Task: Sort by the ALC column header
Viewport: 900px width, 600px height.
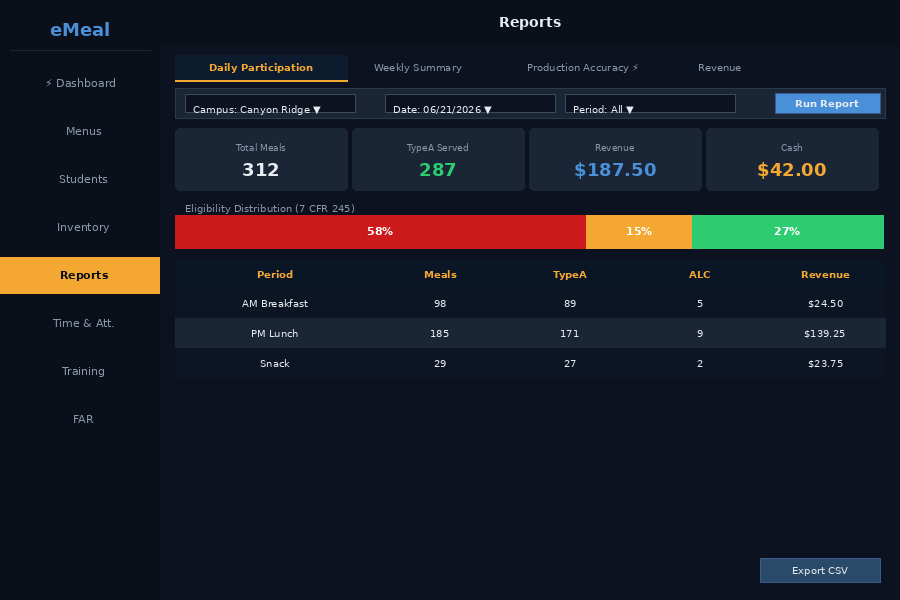Action: 700,275
